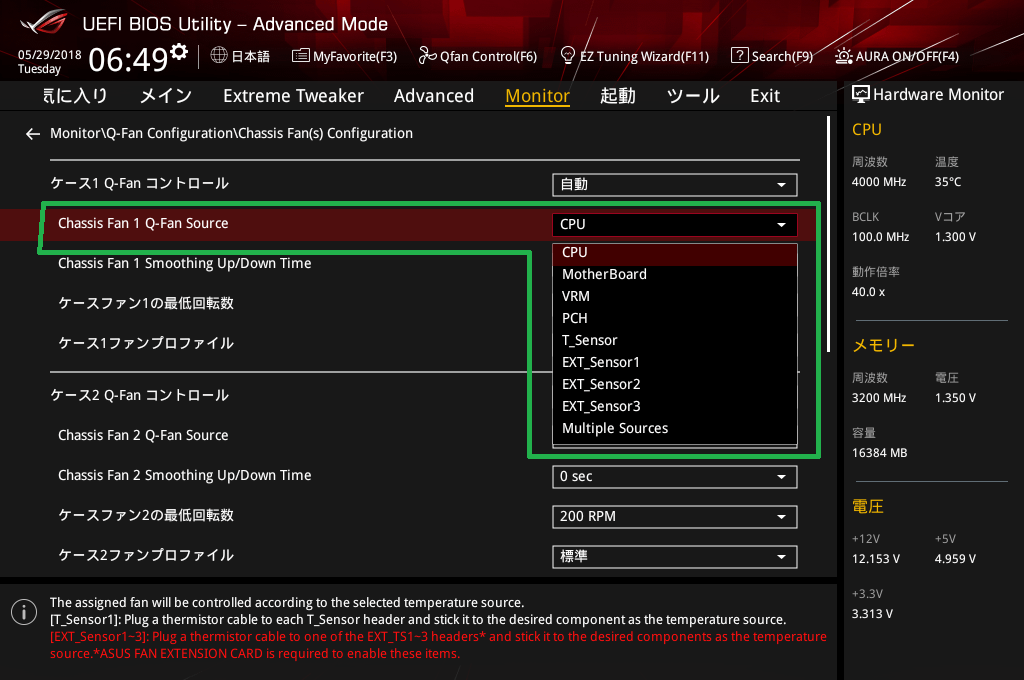Switch to the お気に入り tab

click(75, 96)
